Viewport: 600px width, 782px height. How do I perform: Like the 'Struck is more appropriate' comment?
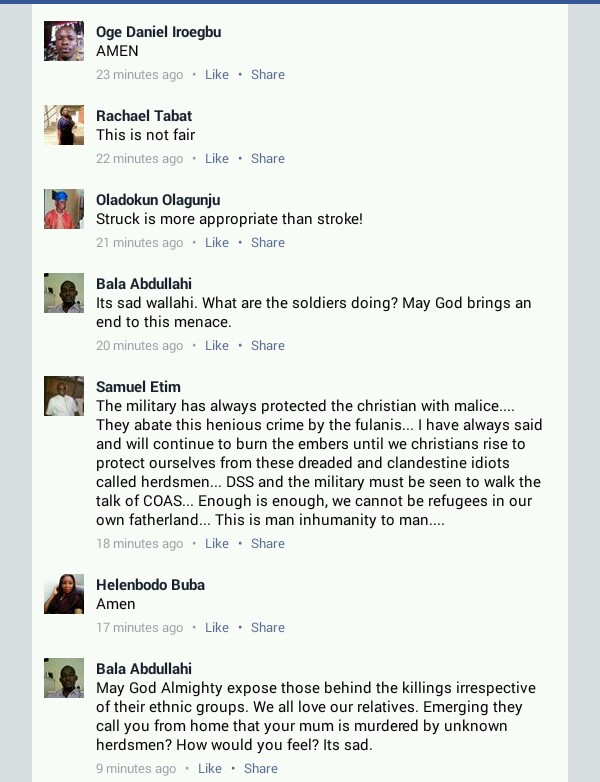(x=217, y=242)
